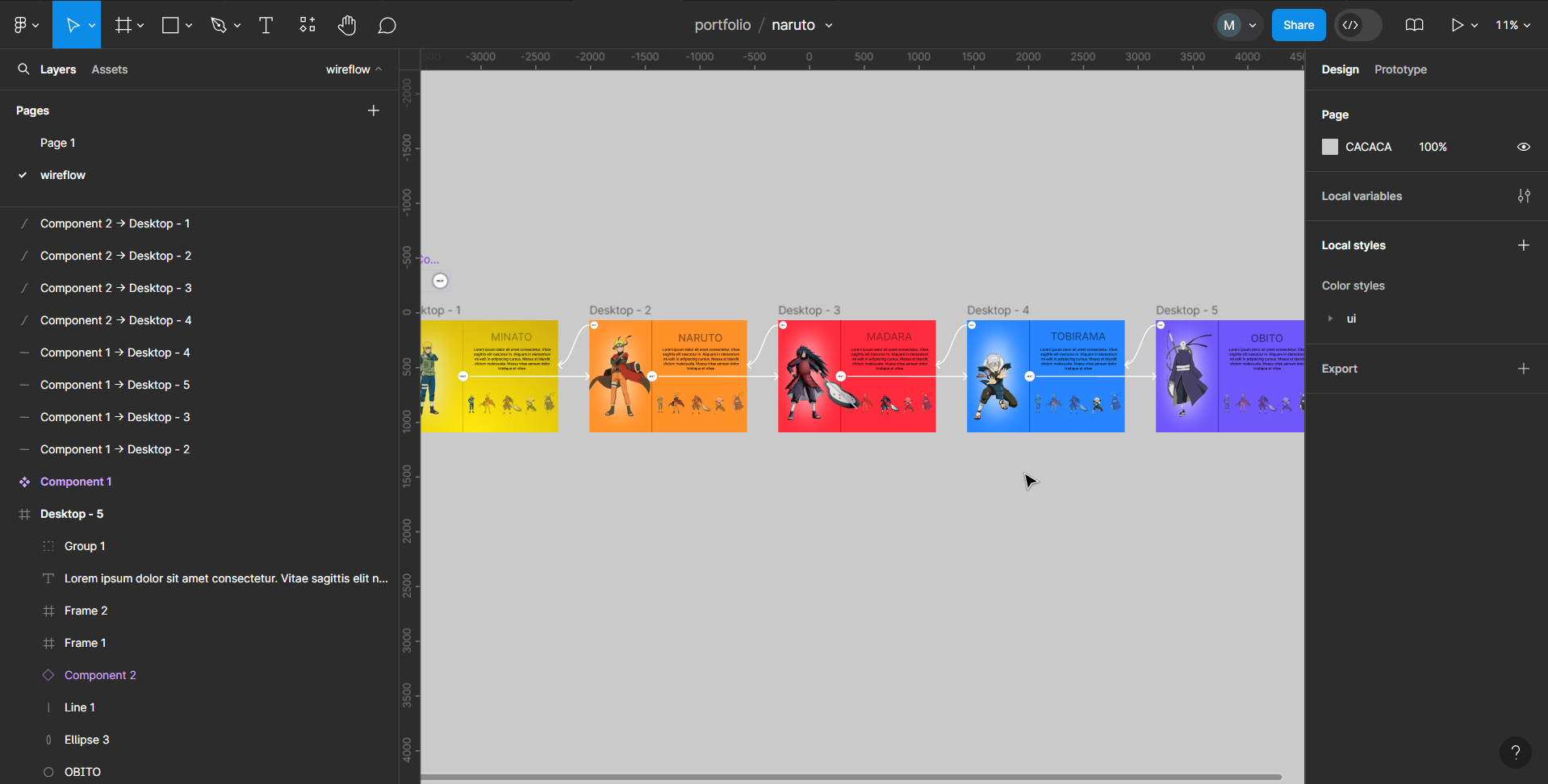Select Component 2 → Desktop - 1 connector layer

115,223
